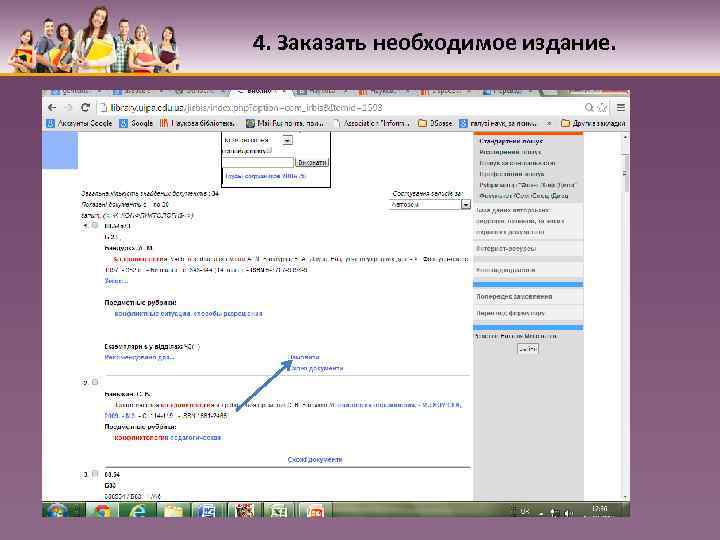Open the Google bookmark
Screen dimensions: 720x540
136,123
